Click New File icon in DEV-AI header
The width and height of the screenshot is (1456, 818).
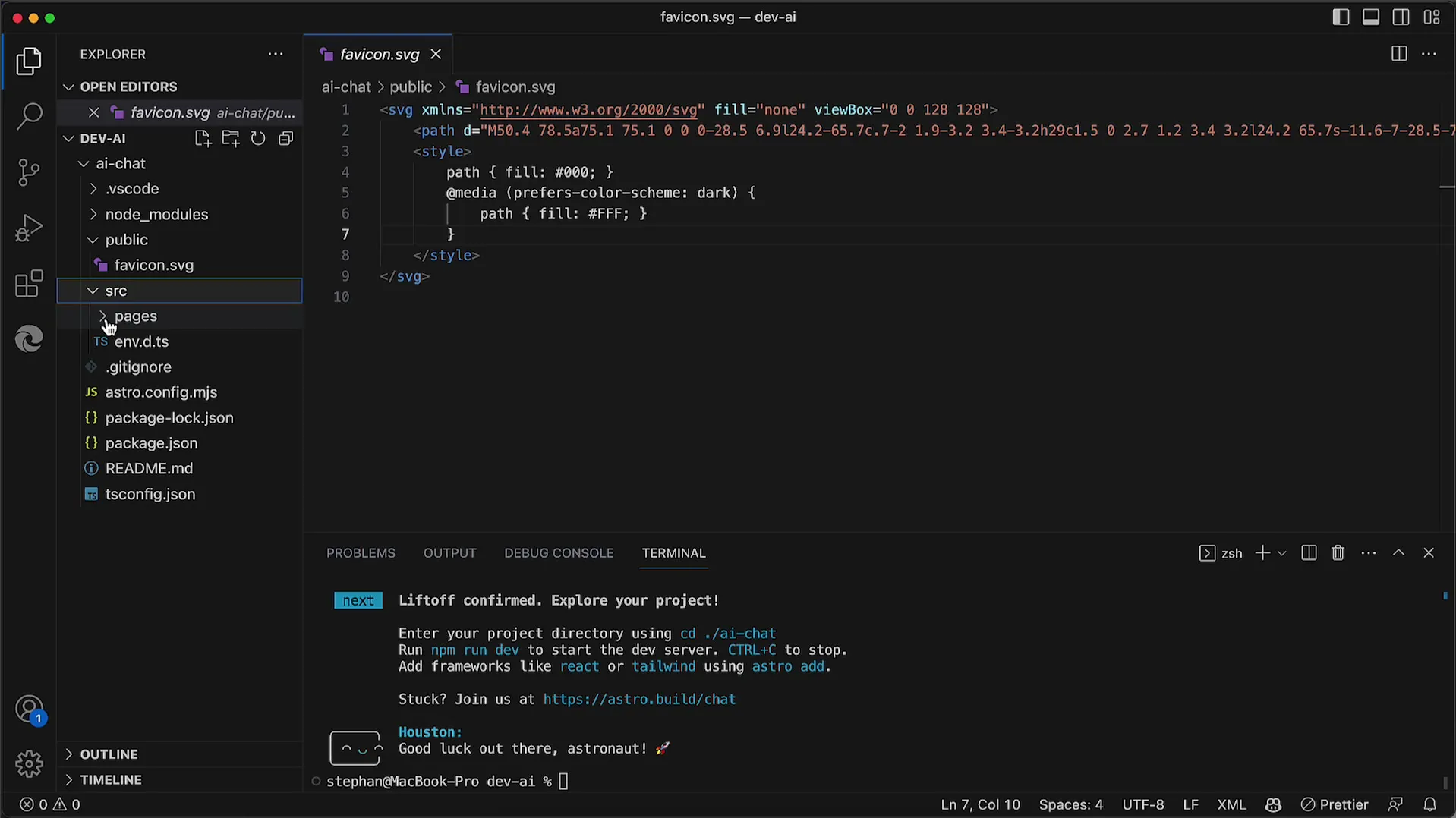point(202,138)
